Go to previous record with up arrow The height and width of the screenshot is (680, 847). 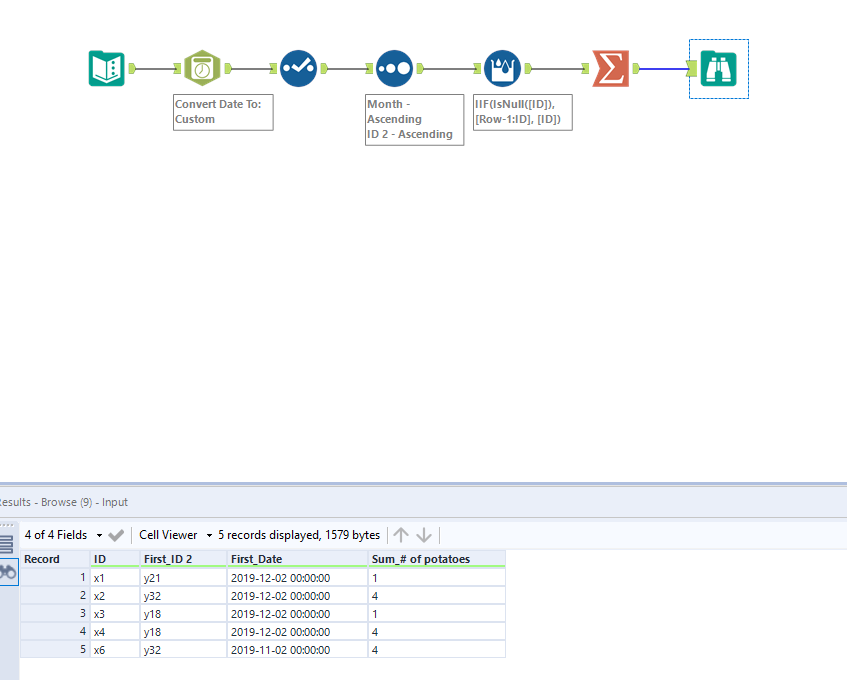point(401,535)
